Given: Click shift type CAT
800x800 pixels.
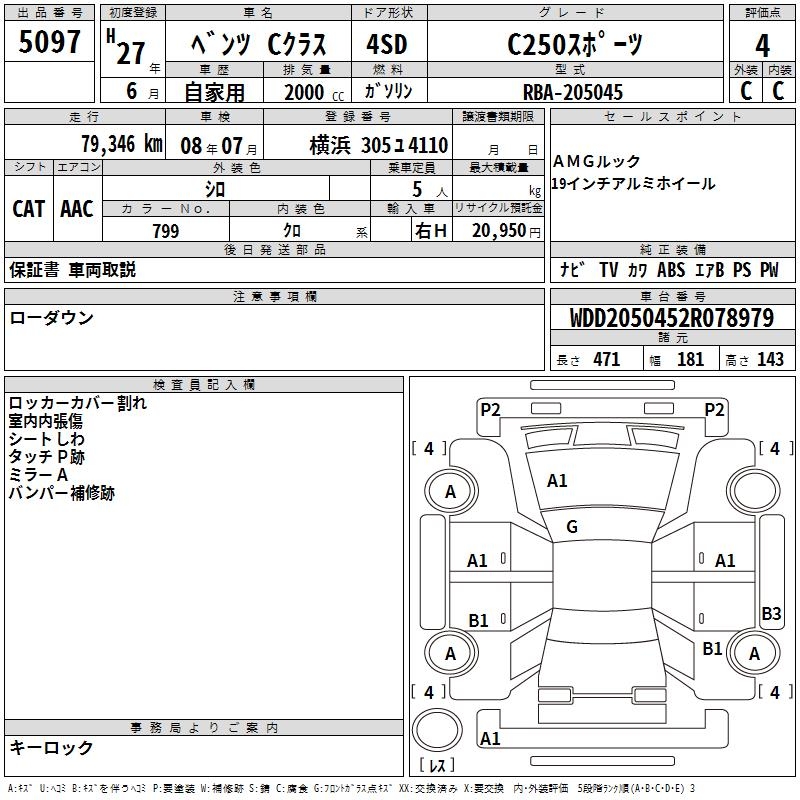Looking at the screenshot, I should point(29,209).
